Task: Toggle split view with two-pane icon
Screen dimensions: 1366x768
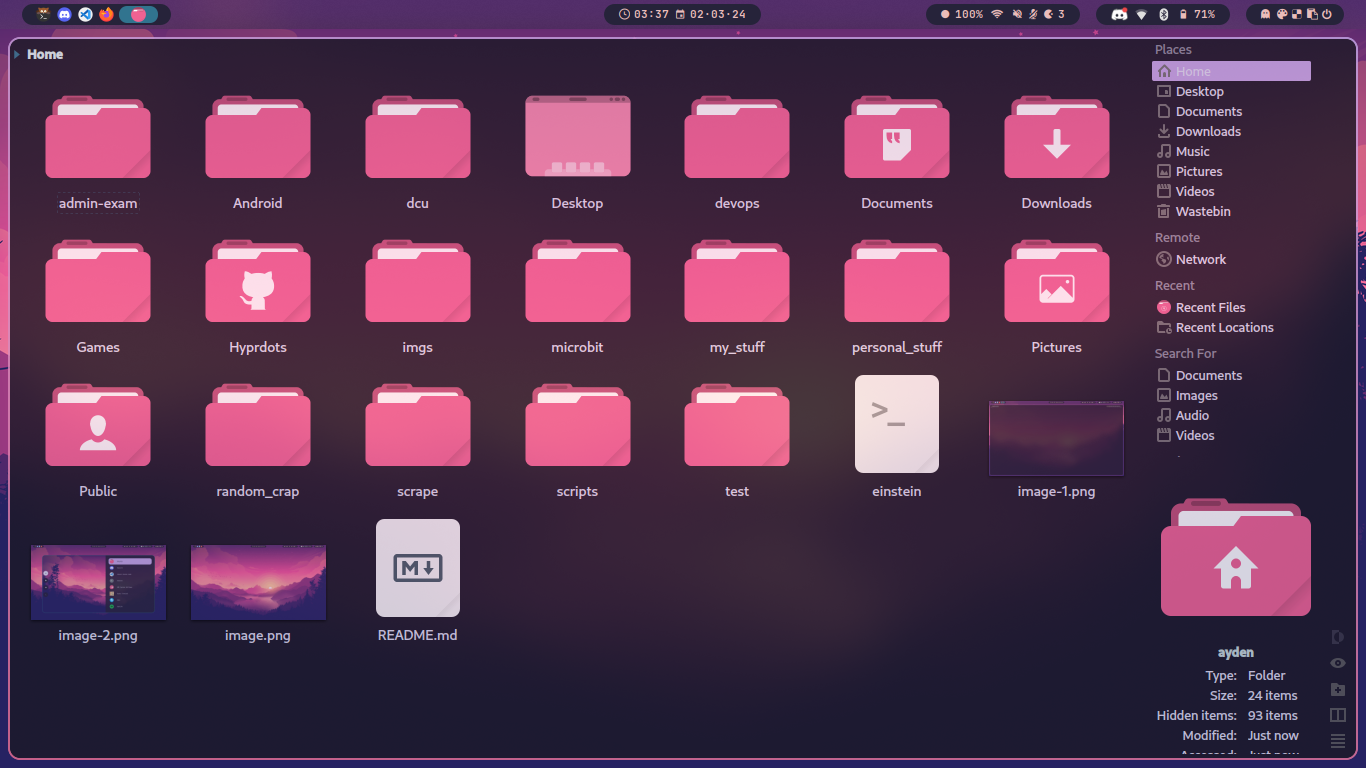Action: [x=1338, y=715]
